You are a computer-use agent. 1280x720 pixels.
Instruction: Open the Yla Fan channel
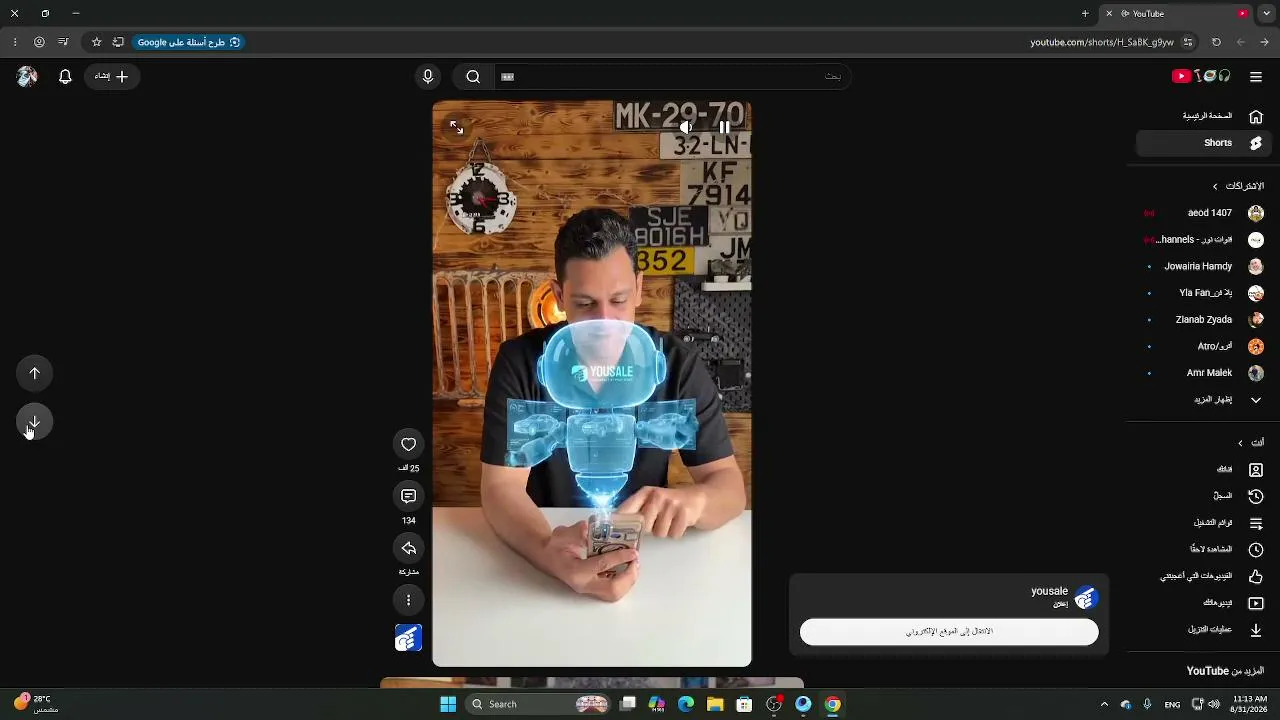(1204, 293)
